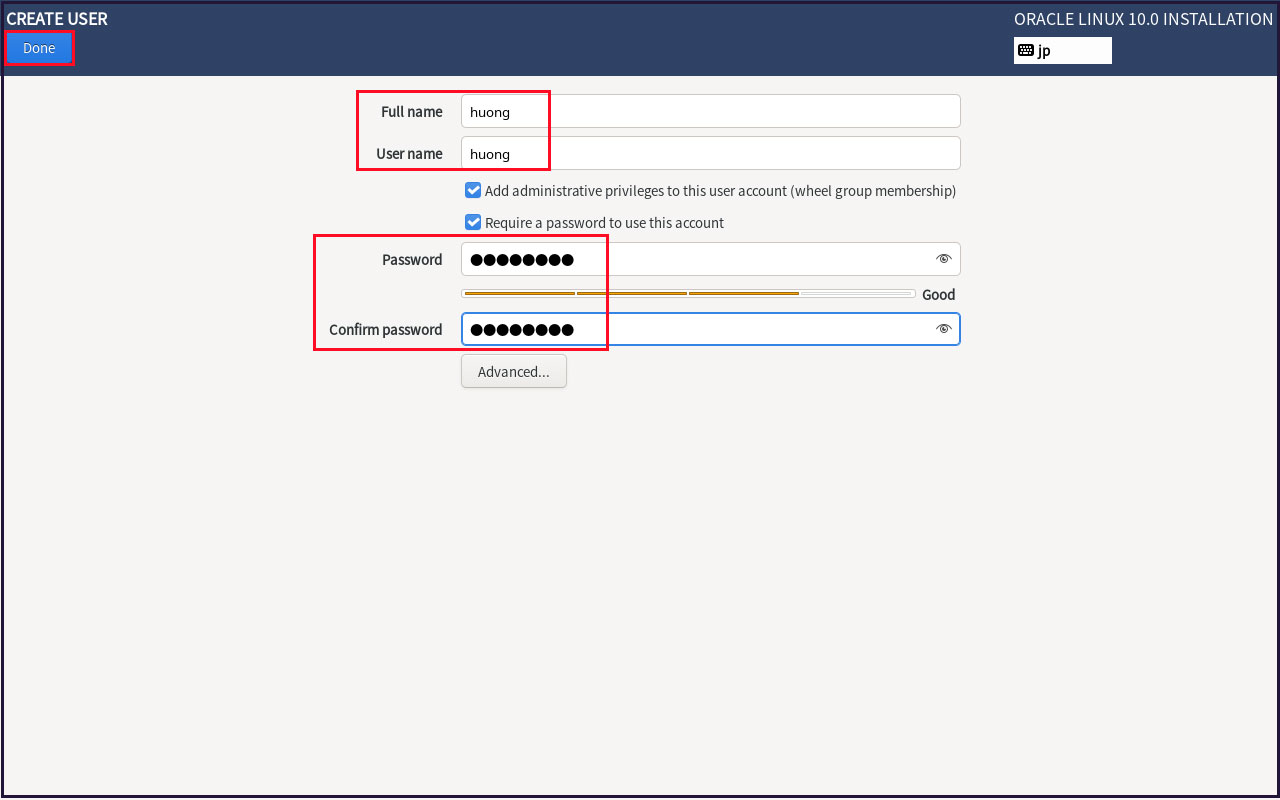Click the CREATE USER title
Screen dimensions: 1280x800
(x=57, y=19)
